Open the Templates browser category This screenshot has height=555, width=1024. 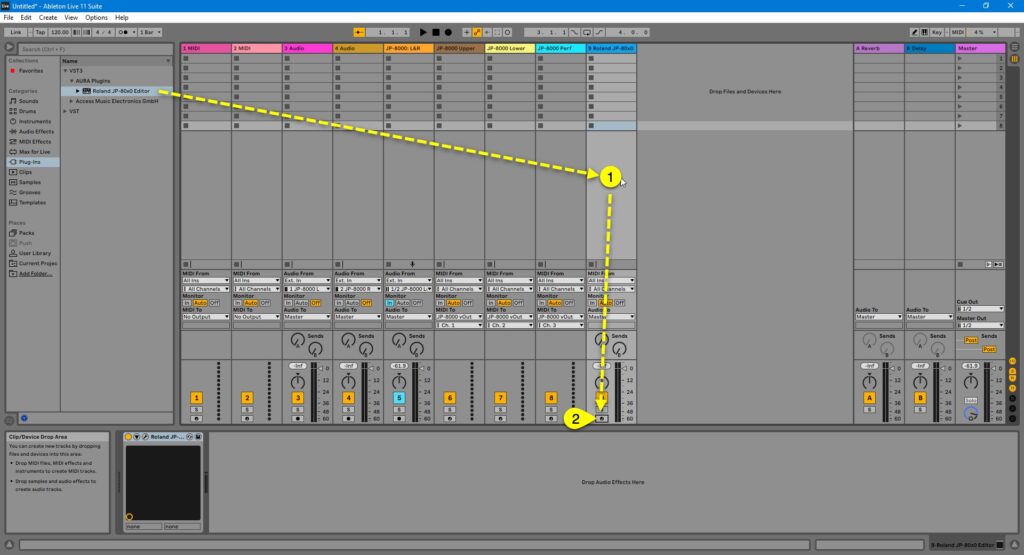27,202
